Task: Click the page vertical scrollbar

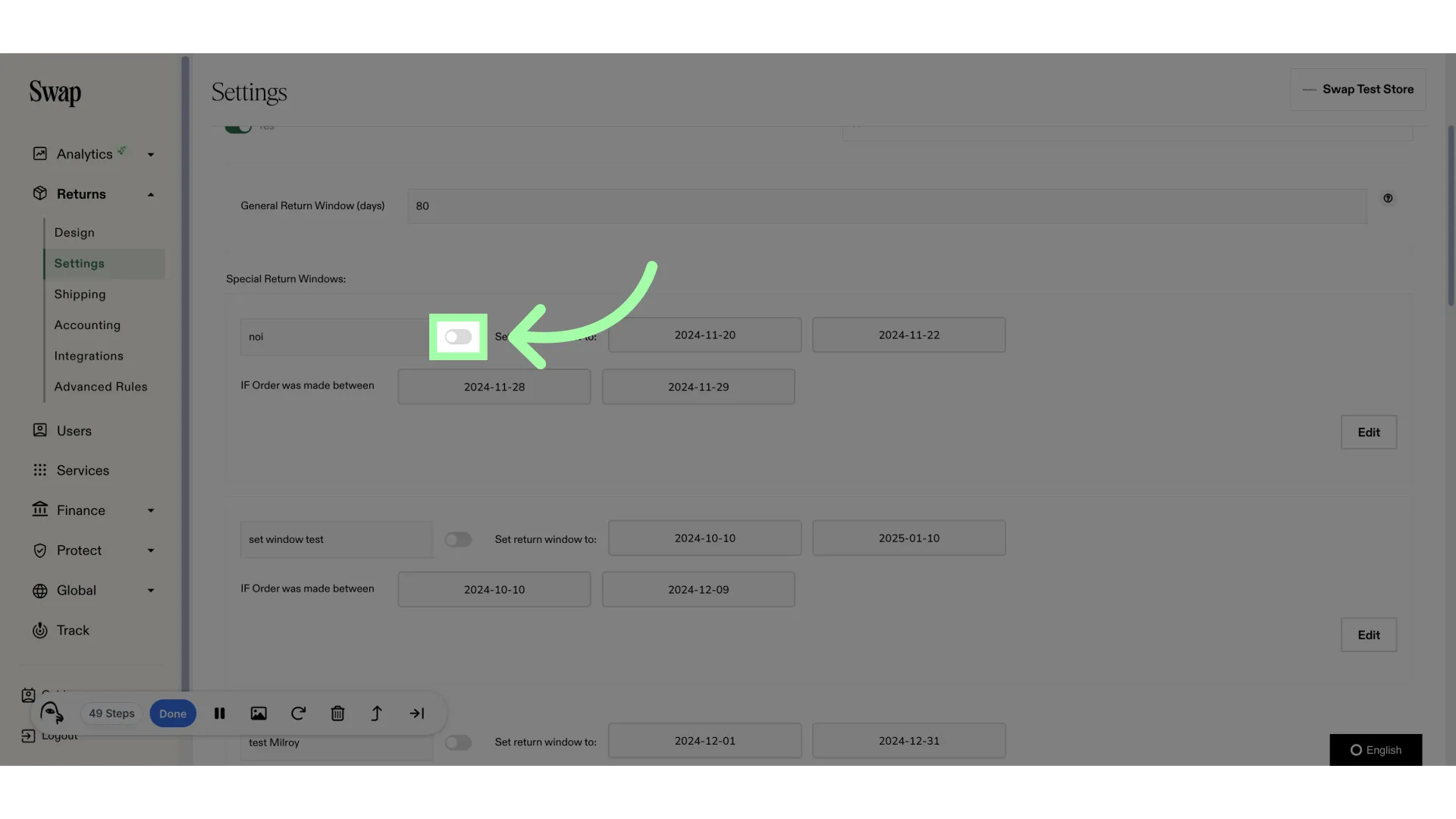Action: [1451, 216]
